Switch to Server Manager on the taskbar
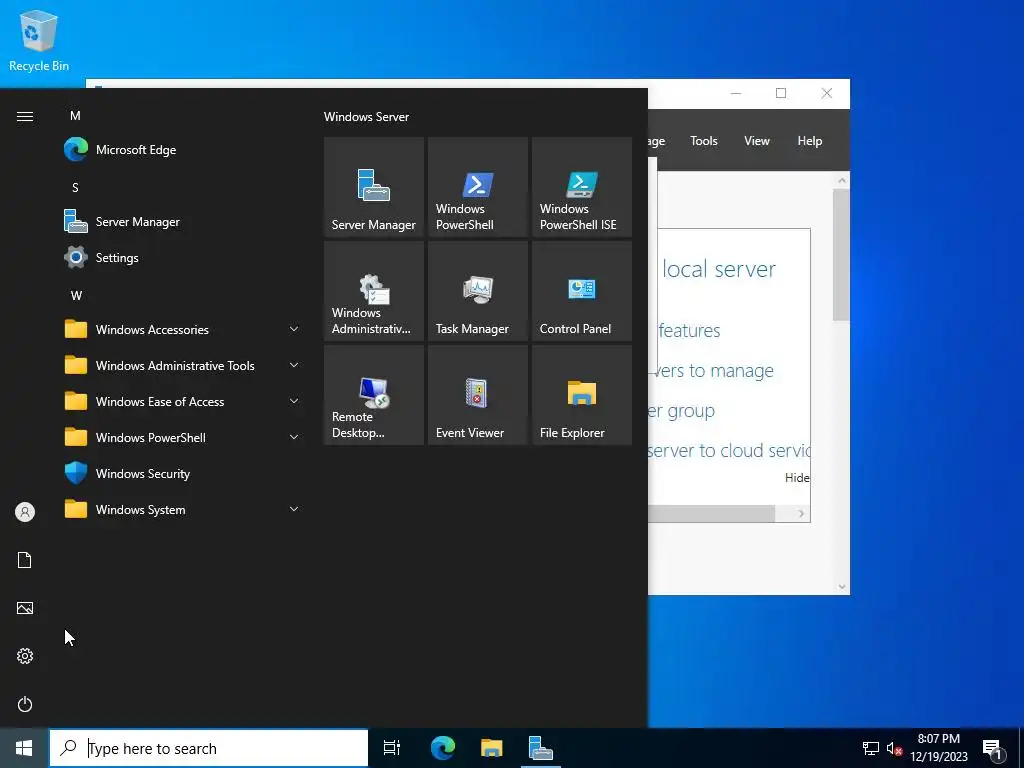The width and height of the screenshot is (1024, 768). point(541,748)
